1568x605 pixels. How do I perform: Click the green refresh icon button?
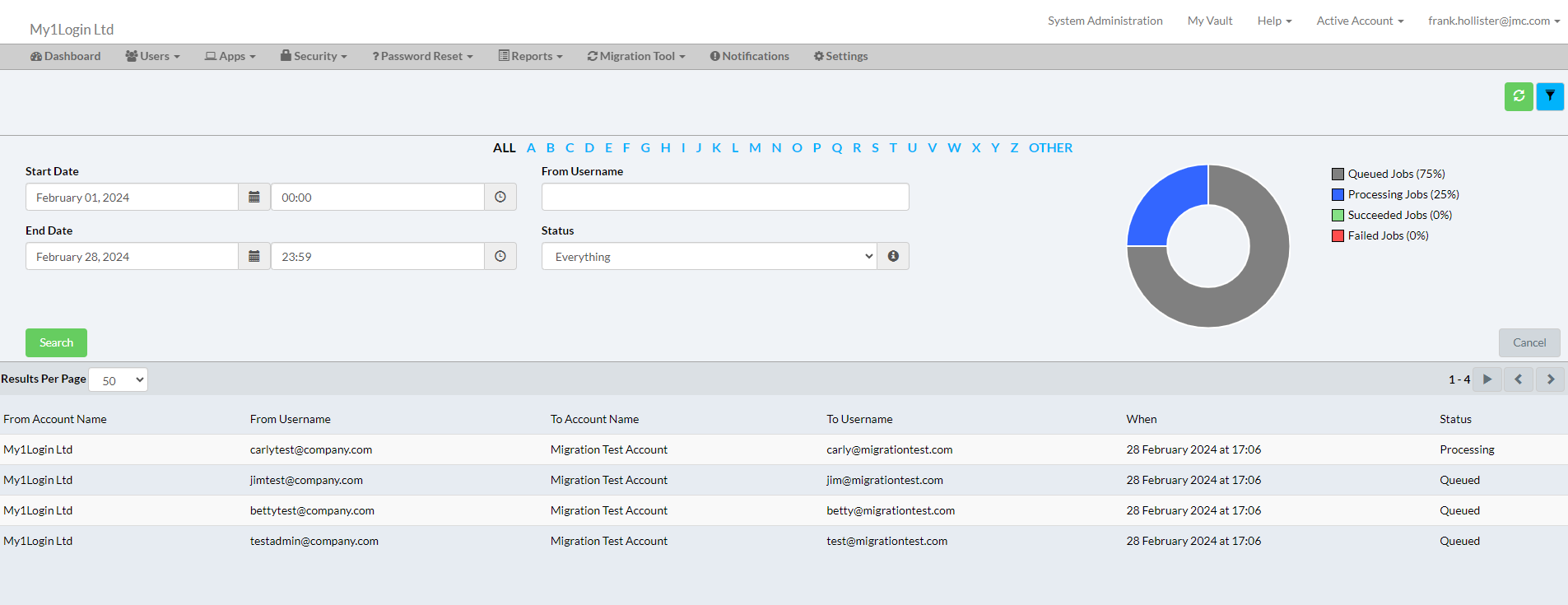coord(1519,96)
